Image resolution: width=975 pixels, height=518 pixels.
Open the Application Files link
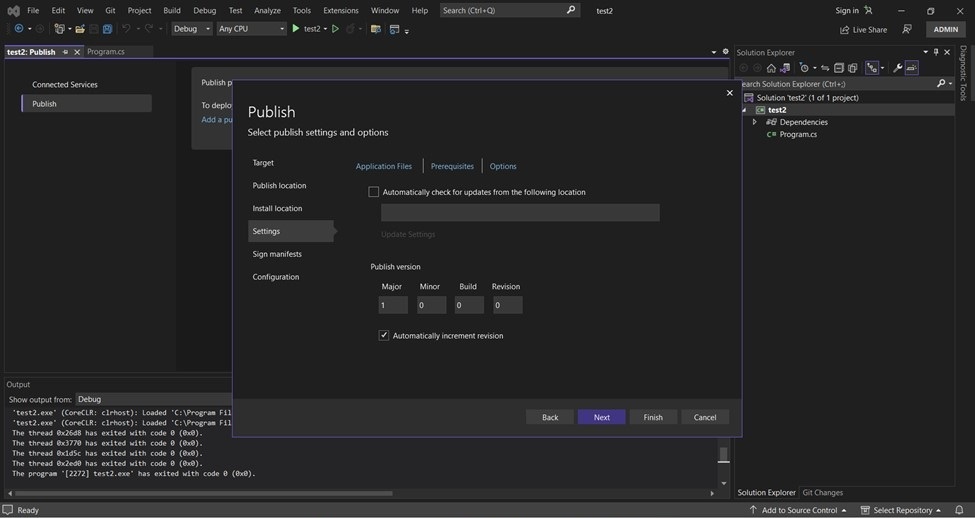click(x=384, y=166)
